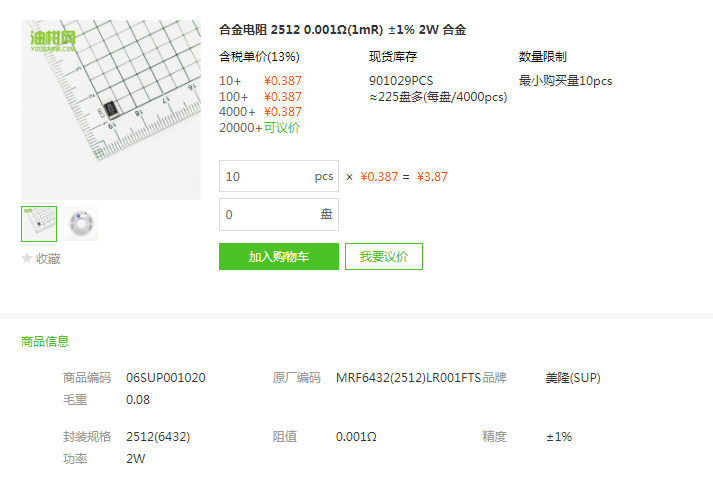Click the reel (盘) quantity input field
The width and height of the screenshot is (713, 481).
[x=279, y=214]
